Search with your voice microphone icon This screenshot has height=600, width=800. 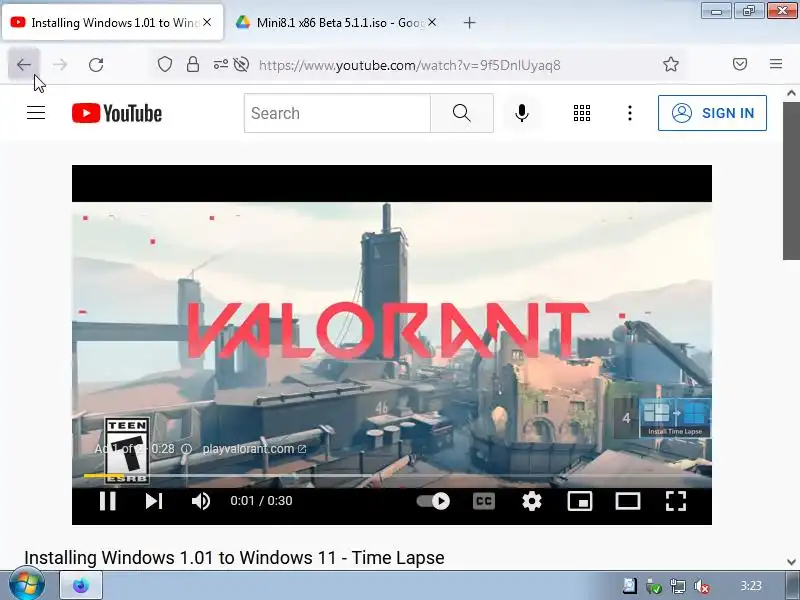click(521, 113)
